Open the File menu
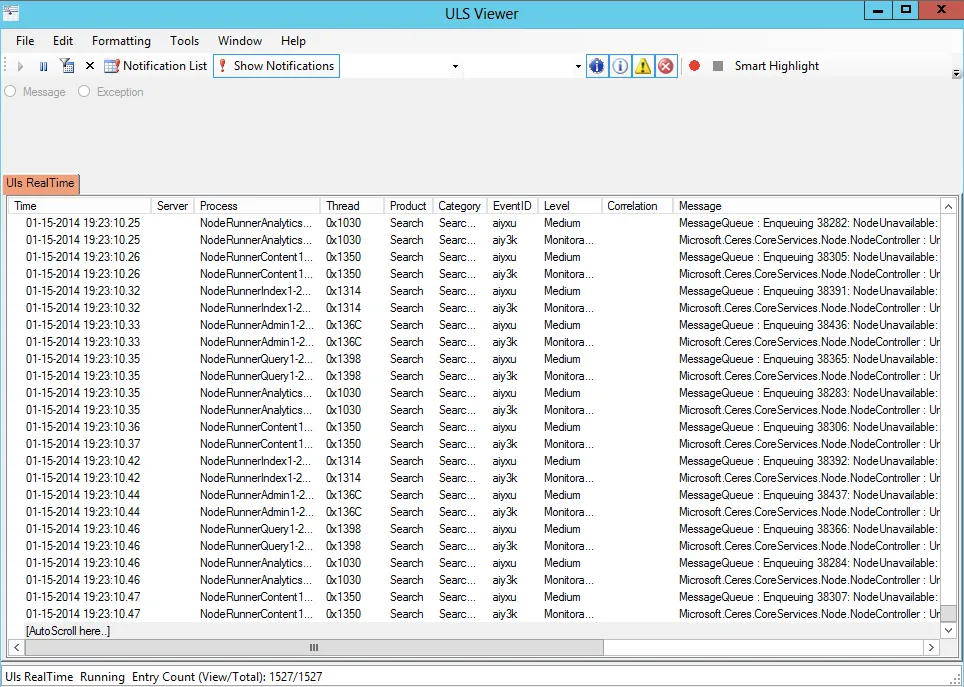This screenshot has width=964, height=687. point(25,41)
